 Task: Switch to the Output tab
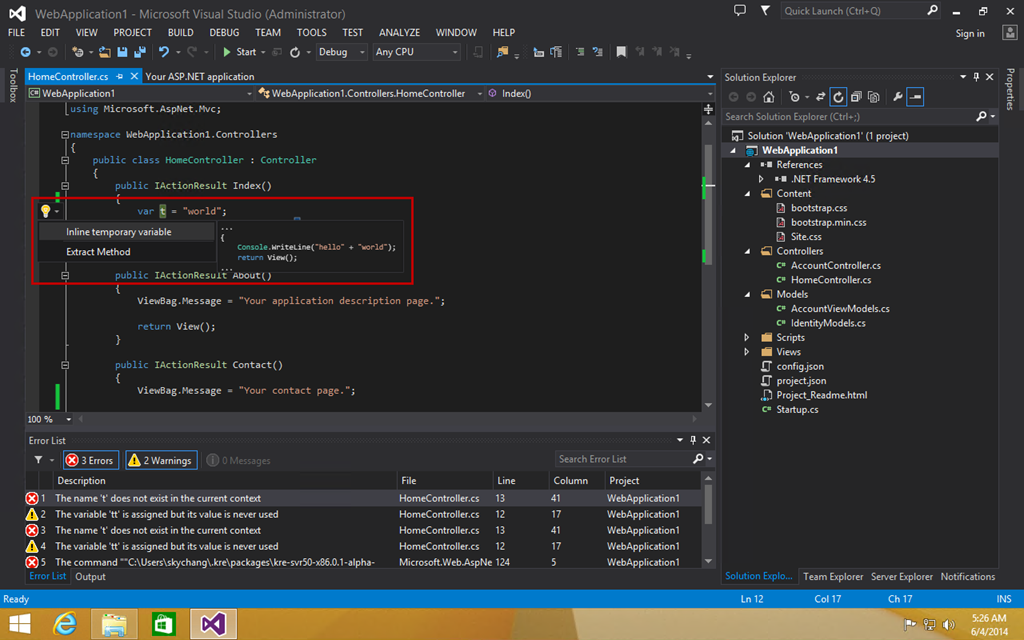click(90, 577)
